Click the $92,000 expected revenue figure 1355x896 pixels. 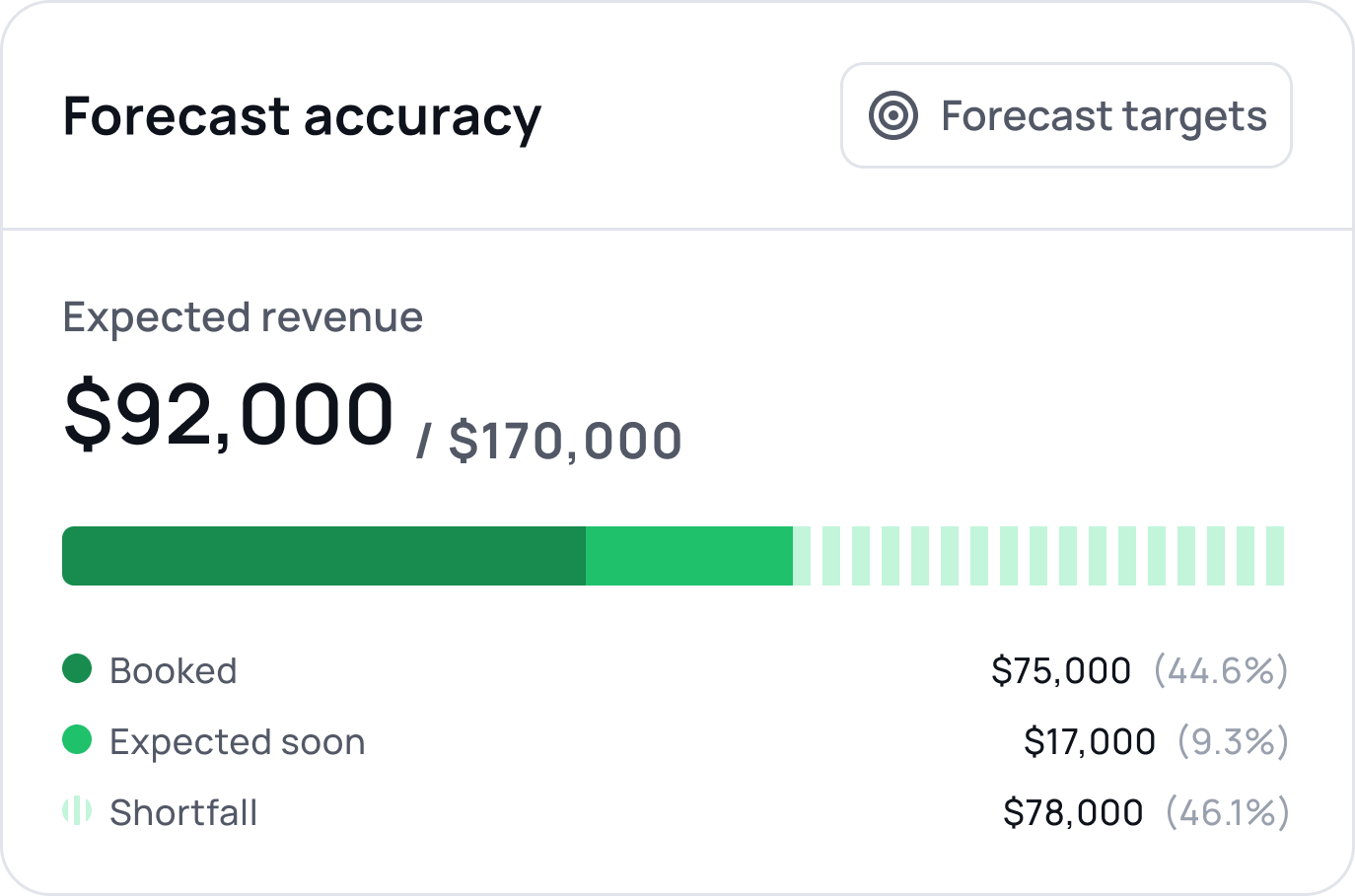click(229, 414)
